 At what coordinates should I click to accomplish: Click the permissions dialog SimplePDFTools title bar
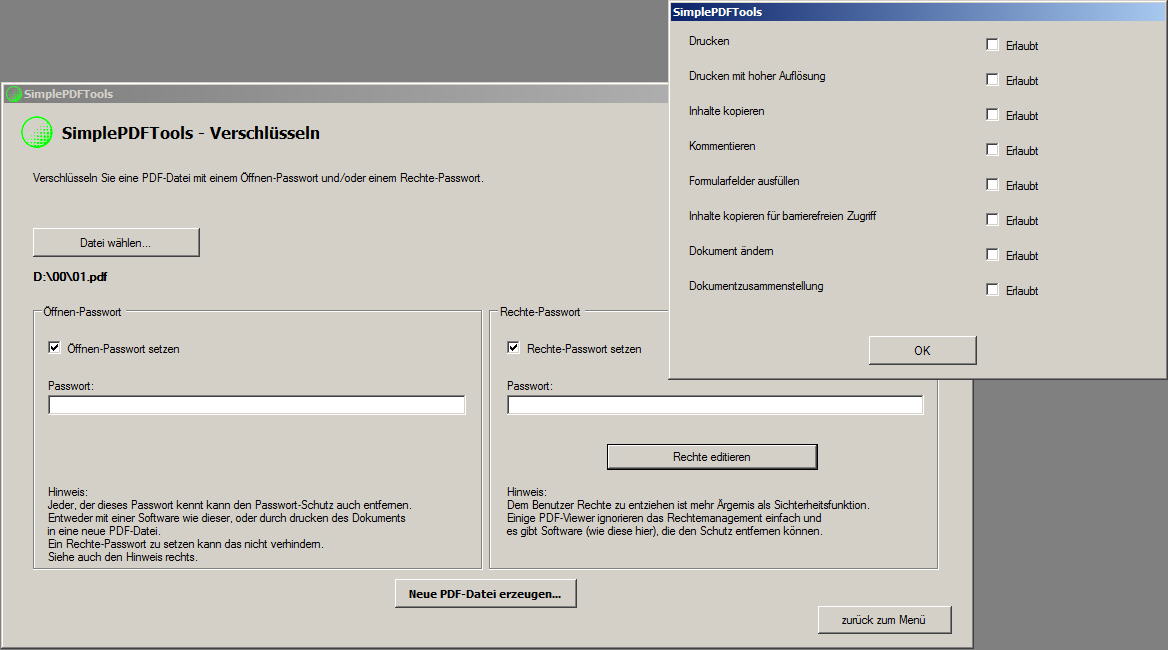[x=918, y=12]
